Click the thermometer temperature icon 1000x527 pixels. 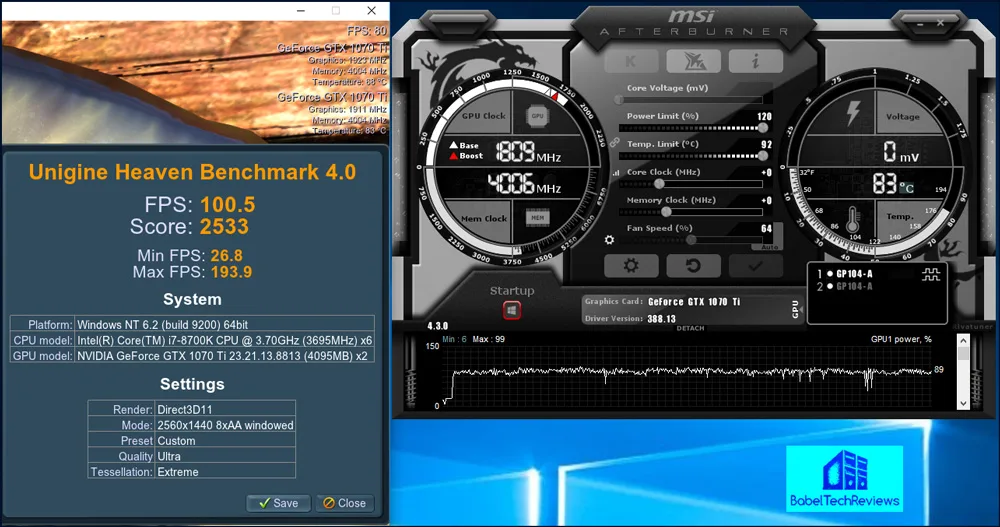coord(853,219)
